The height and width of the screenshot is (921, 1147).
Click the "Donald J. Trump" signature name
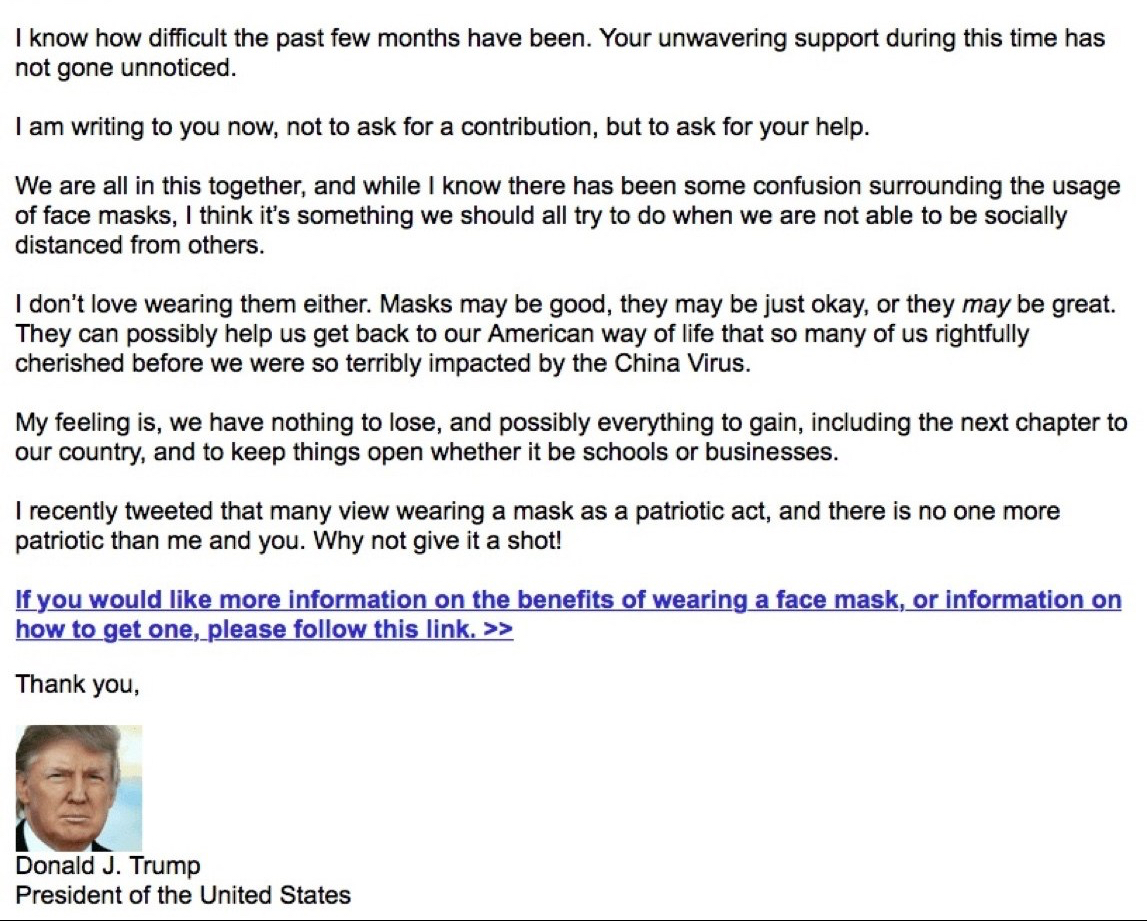tap(108, 865)
